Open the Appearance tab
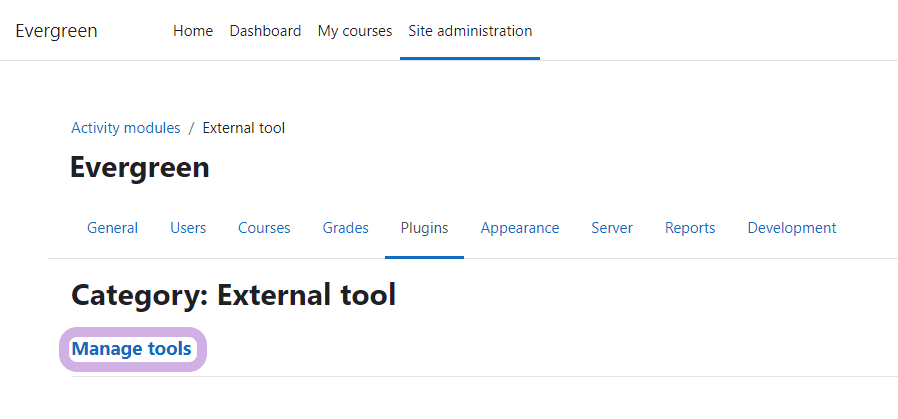898x419 pixels. coord(520,228)
